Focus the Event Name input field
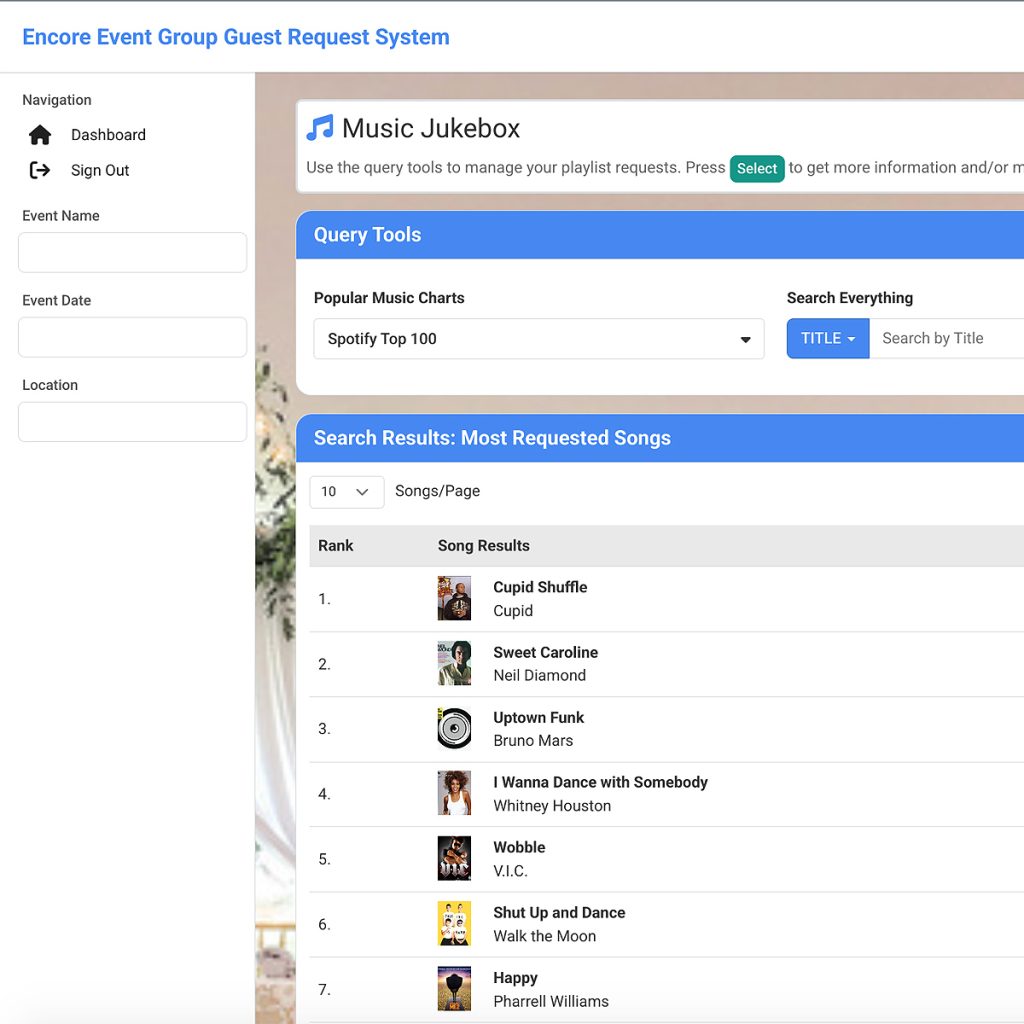The width and height of the screenshot is (1024, 1024). pyautogui.click(x=132, y=252)
